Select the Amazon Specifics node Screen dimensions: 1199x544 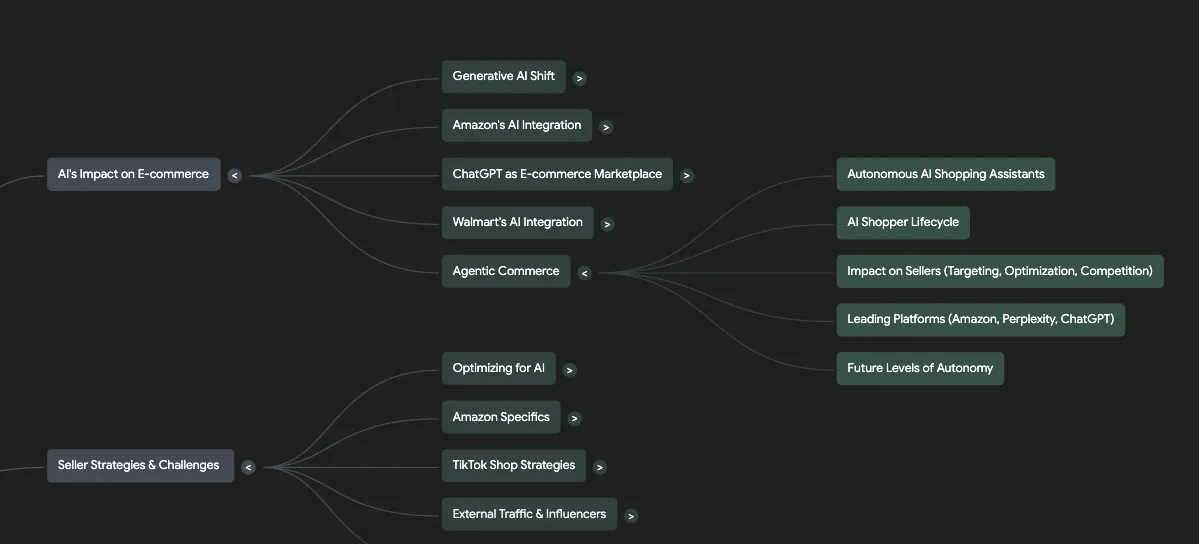(x=501, y=417)
